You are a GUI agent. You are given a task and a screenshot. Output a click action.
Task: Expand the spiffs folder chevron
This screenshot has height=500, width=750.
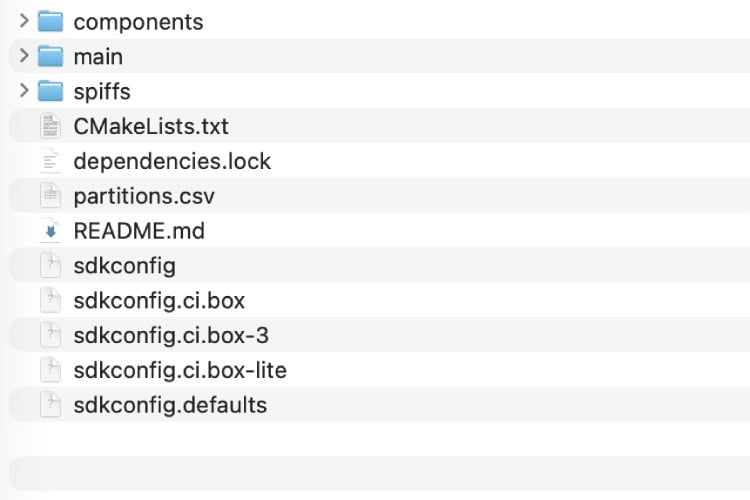(24, 91)
